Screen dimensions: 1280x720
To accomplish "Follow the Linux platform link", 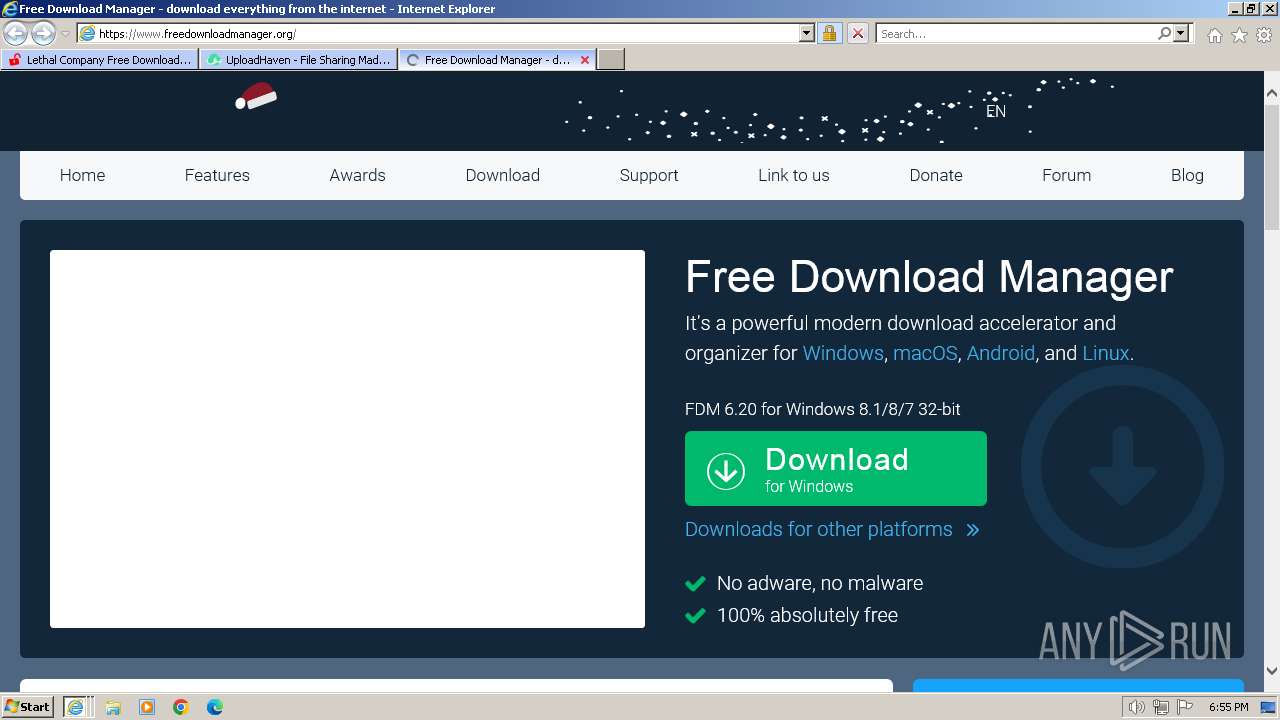I will [x=1106, y=353].
